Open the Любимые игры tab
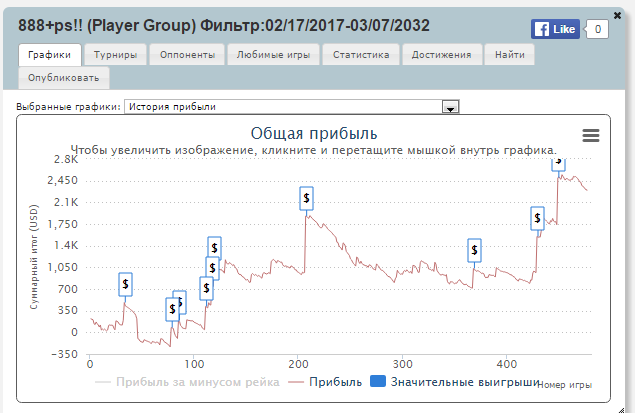The image size is (635, 413). click(273, 55)
